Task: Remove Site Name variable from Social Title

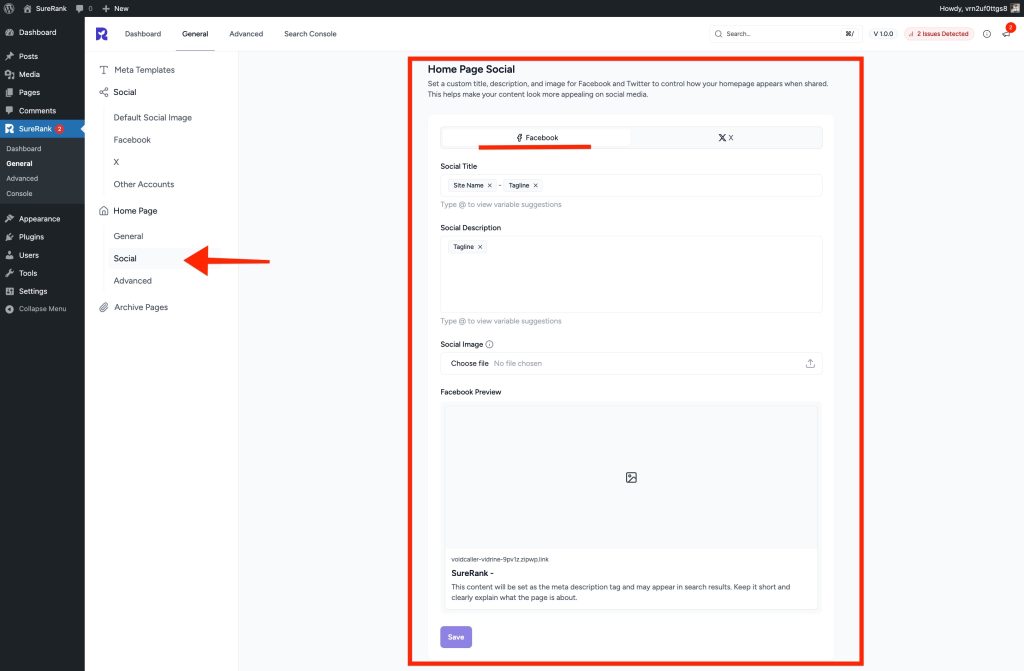Action: click(490, 186)
